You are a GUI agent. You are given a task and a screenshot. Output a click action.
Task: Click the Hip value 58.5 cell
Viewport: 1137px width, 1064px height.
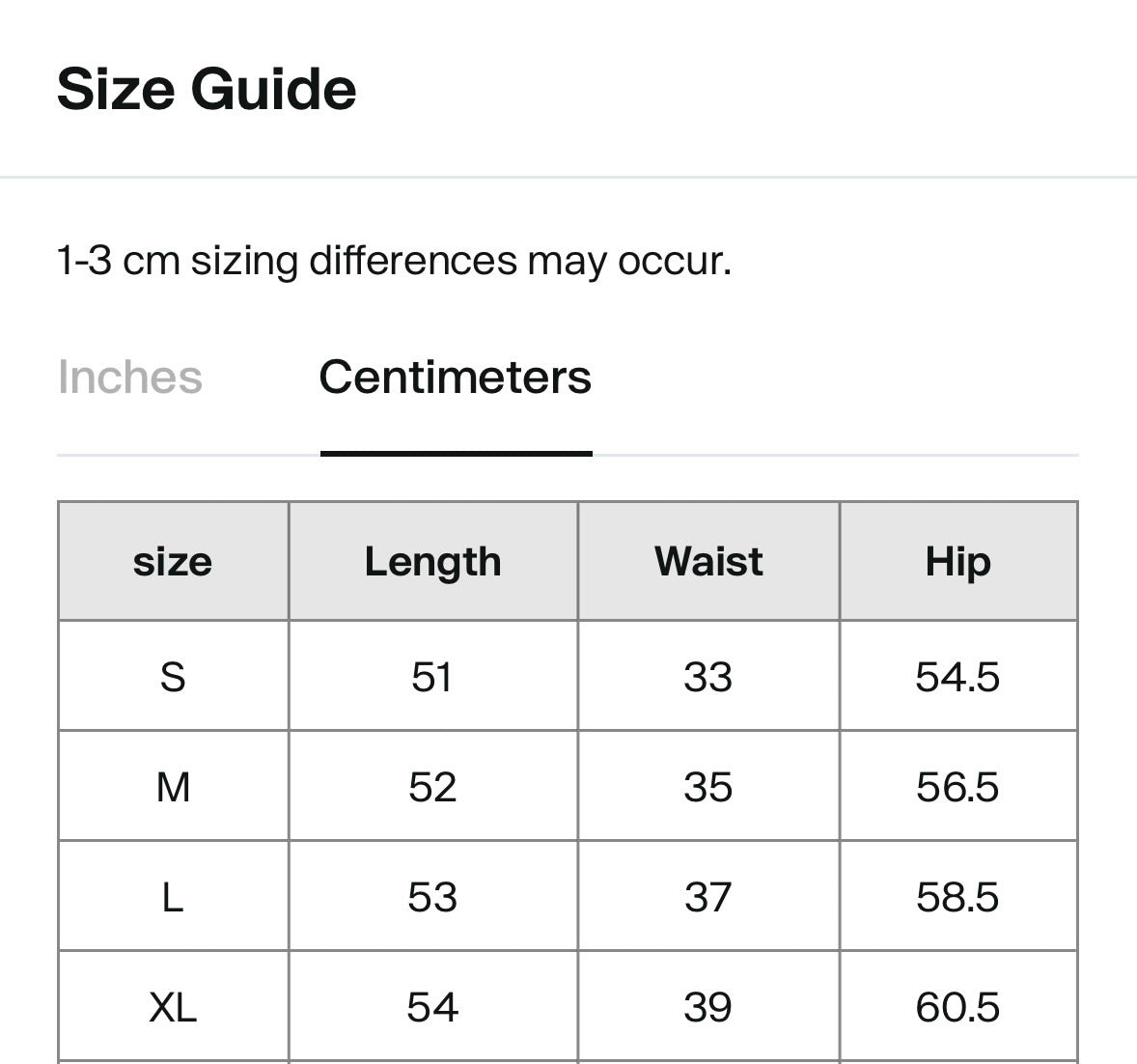coord(957,896)
